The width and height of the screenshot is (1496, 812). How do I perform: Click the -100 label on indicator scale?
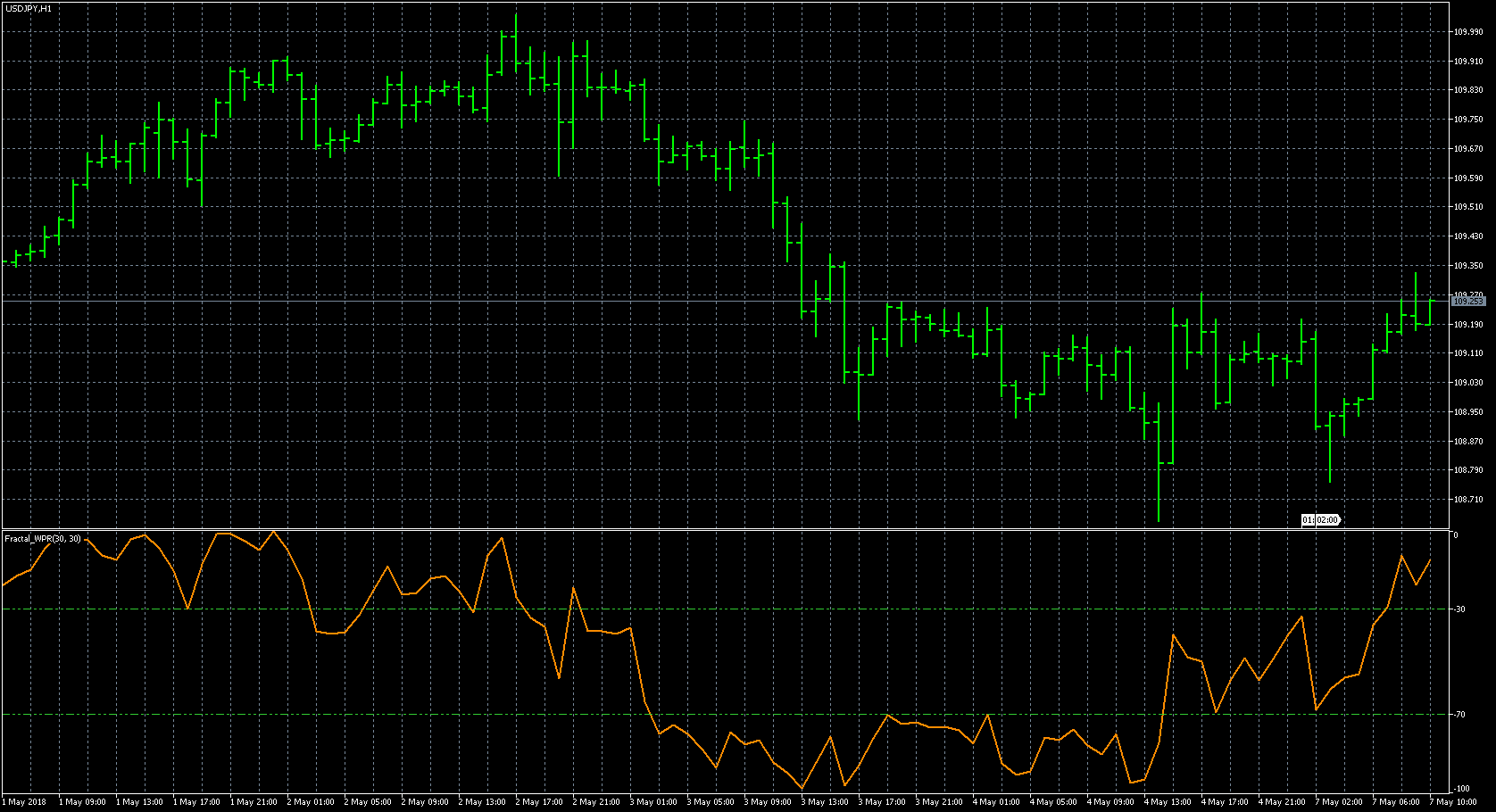(x=1460, y=789)
